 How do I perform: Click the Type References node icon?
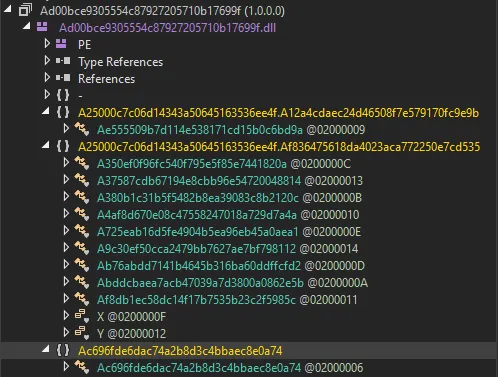(63, 61)
